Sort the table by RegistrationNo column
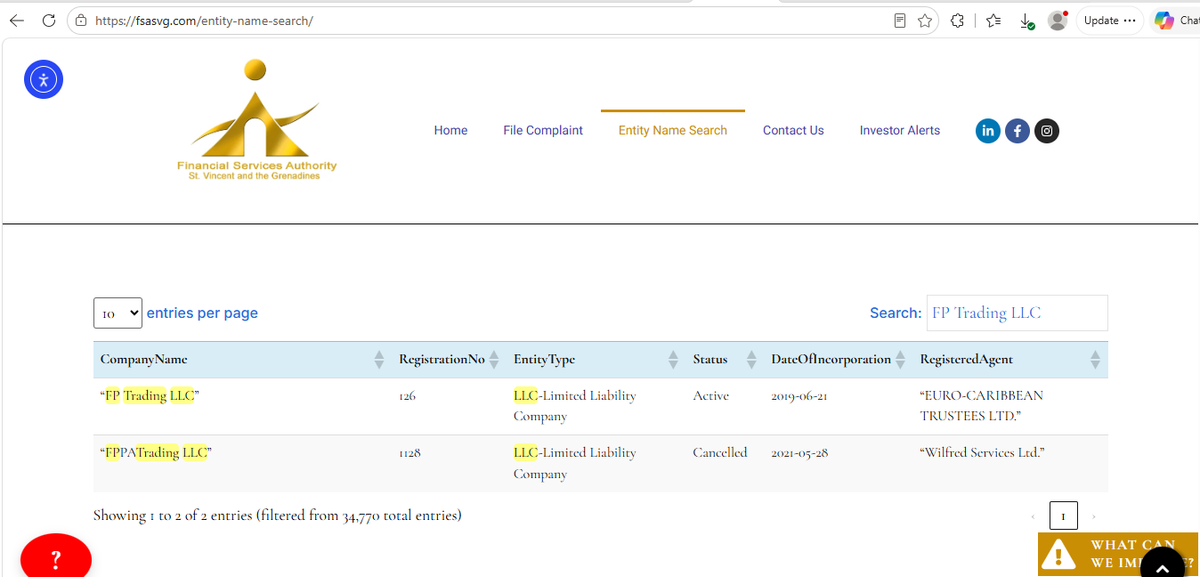1200x577 pixels. pos(448,359)
